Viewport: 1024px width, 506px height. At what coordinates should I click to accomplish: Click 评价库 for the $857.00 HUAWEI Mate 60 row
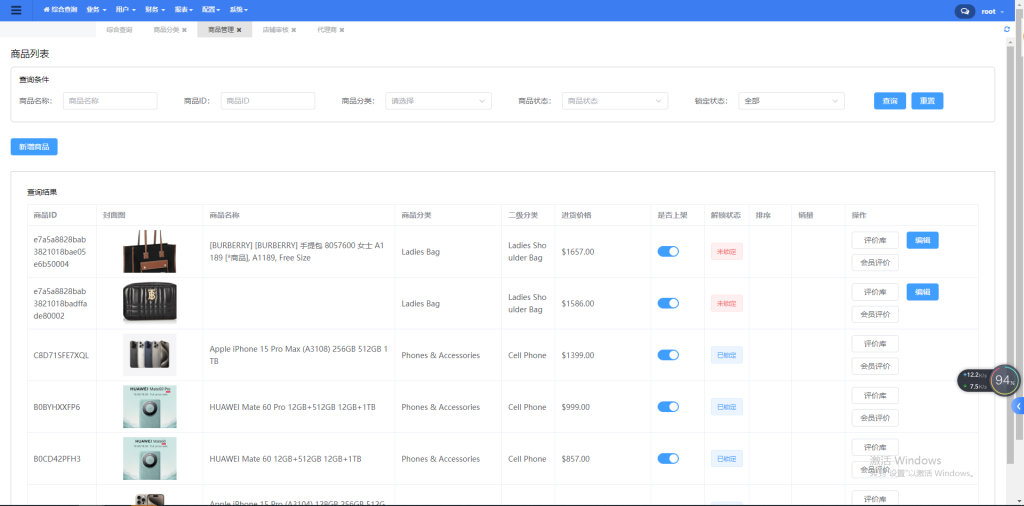[x=875, y=447]
